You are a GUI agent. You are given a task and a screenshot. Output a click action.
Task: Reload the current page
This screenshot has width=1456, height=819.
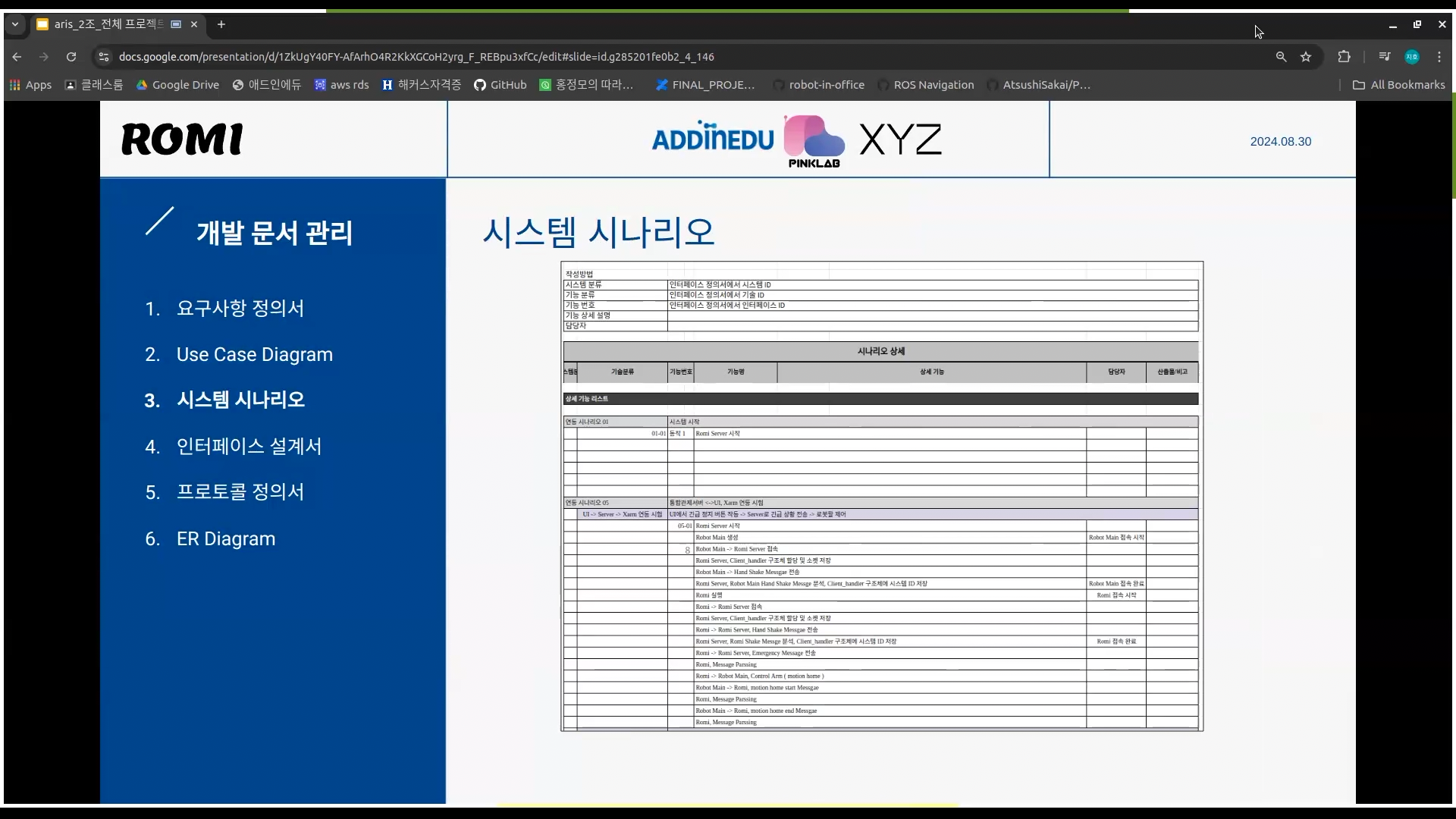click(71, 57)
